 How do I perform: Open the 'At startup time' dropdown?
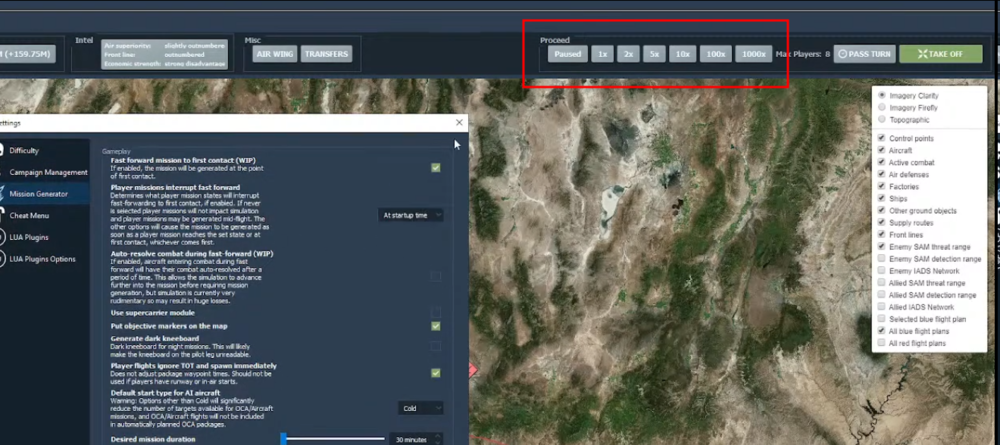tap(411, 215)
